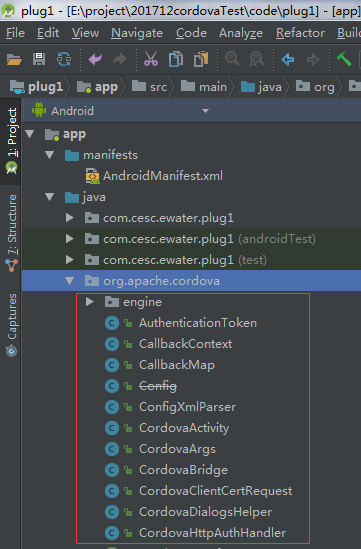Click AndroidManifest.xml file icon
The width and height of the screenshot is (361, 549).
point(92,176)
